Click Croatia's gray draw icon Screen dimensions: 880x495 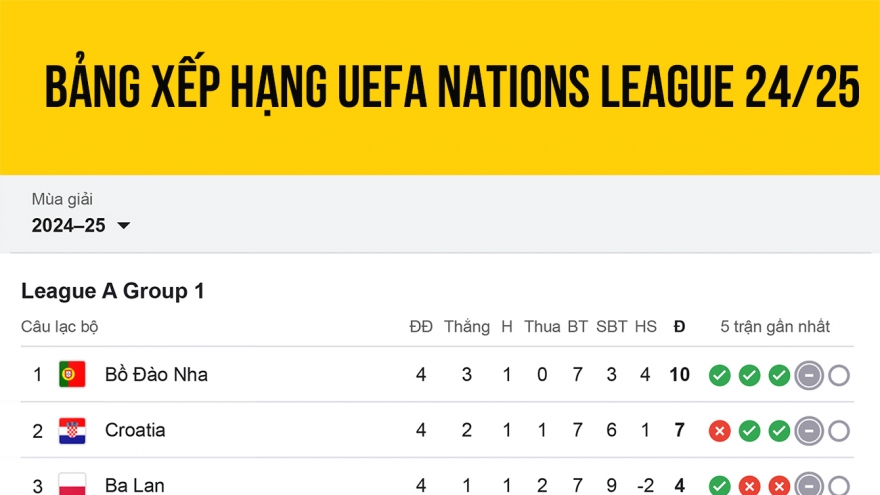[x=809, y=432]
